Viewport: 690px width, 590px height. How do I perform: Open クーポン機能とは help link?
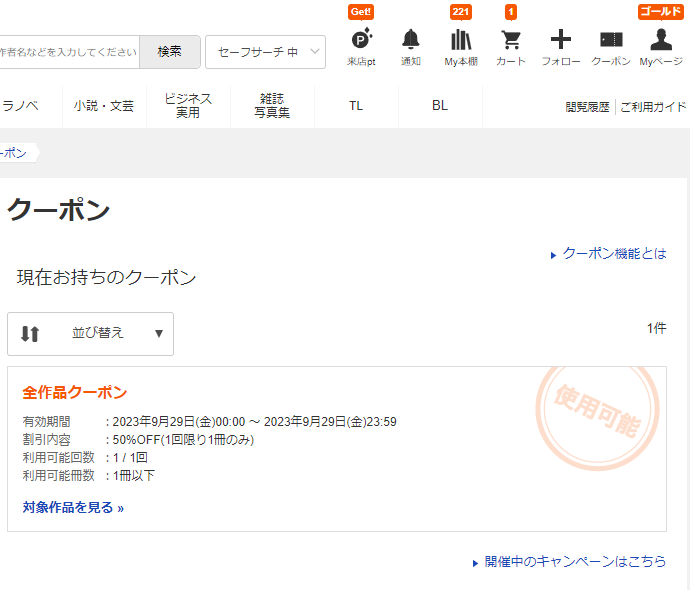(614, 254)
